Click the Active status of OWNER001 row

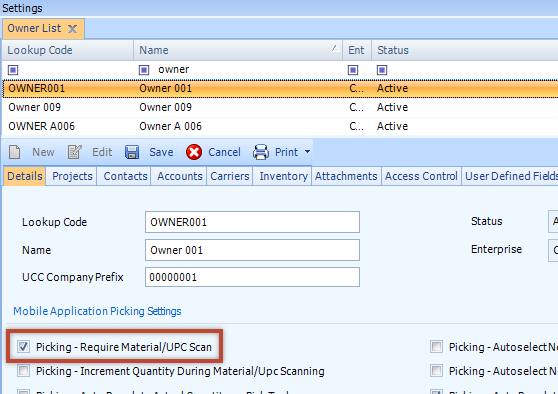pos(393,88)
